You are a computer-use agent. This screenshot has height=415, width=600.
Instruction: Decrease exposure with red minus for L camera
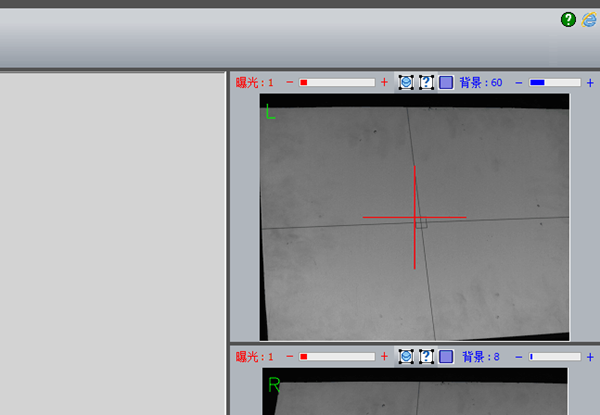pyautogui.click(x=290, y=82)
